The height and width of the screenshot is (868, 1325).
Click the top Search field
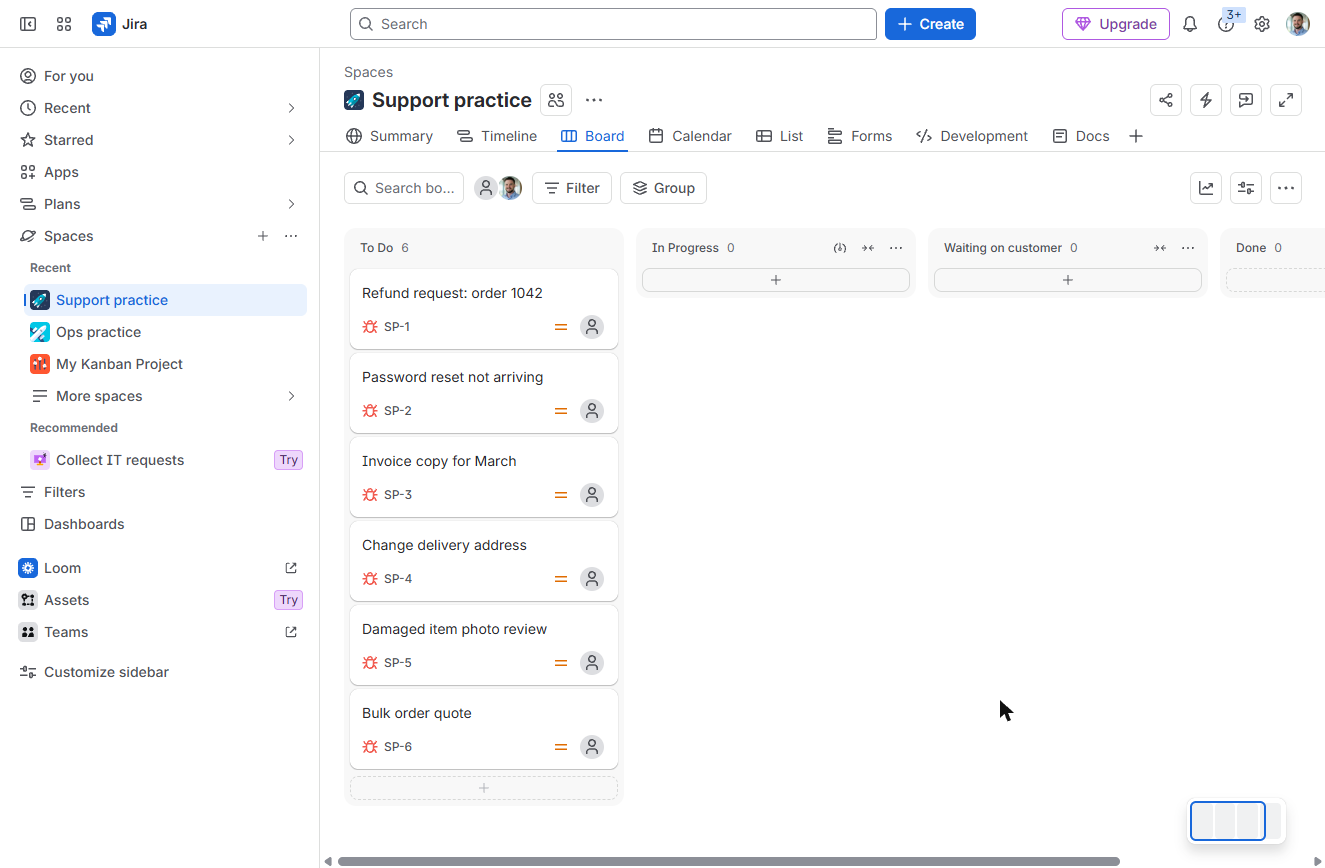[613, 24]
